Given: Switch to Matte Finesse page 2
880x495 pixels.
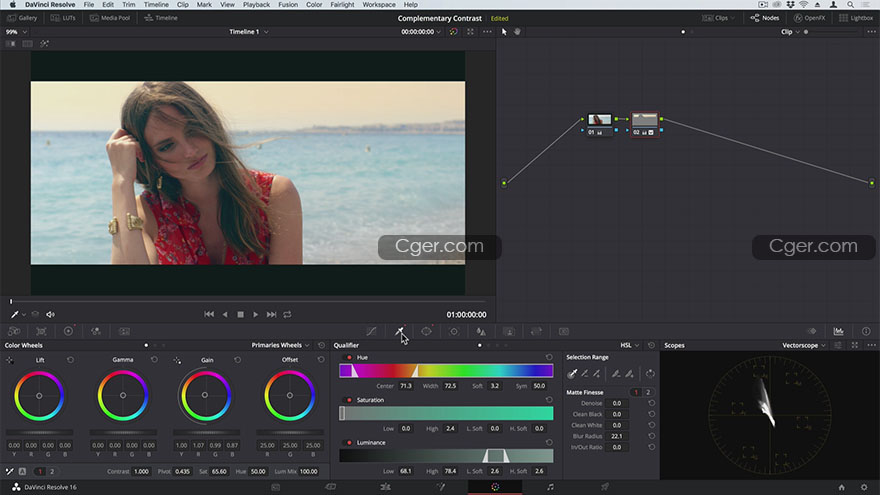Looking at the screenshot, I should tap(648, 392).
